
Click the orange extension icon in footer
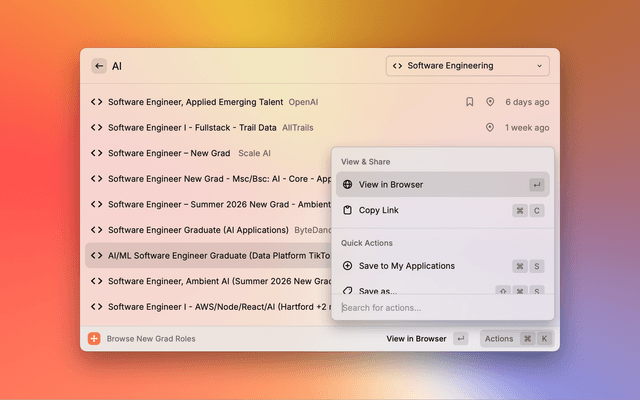(94, 339)
